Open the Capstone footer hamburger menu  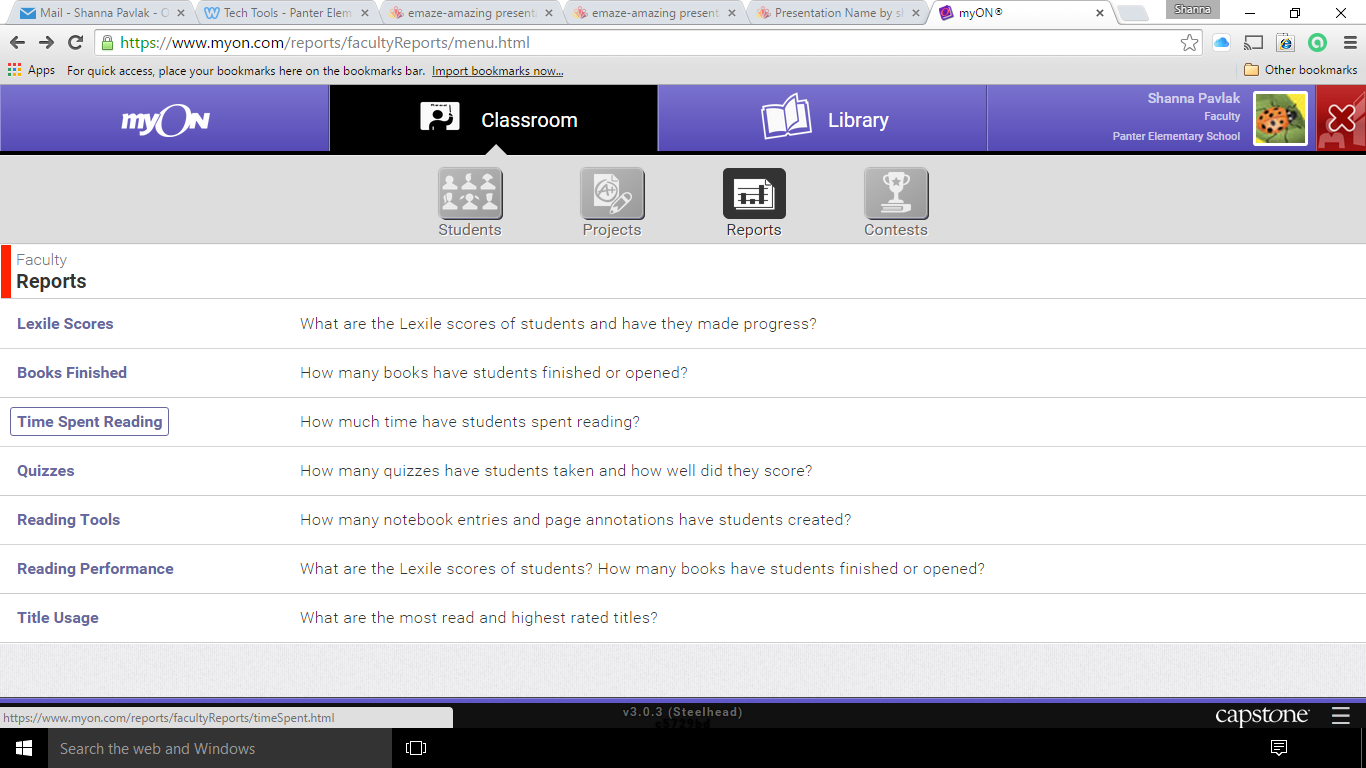[x=1341, y=716]
